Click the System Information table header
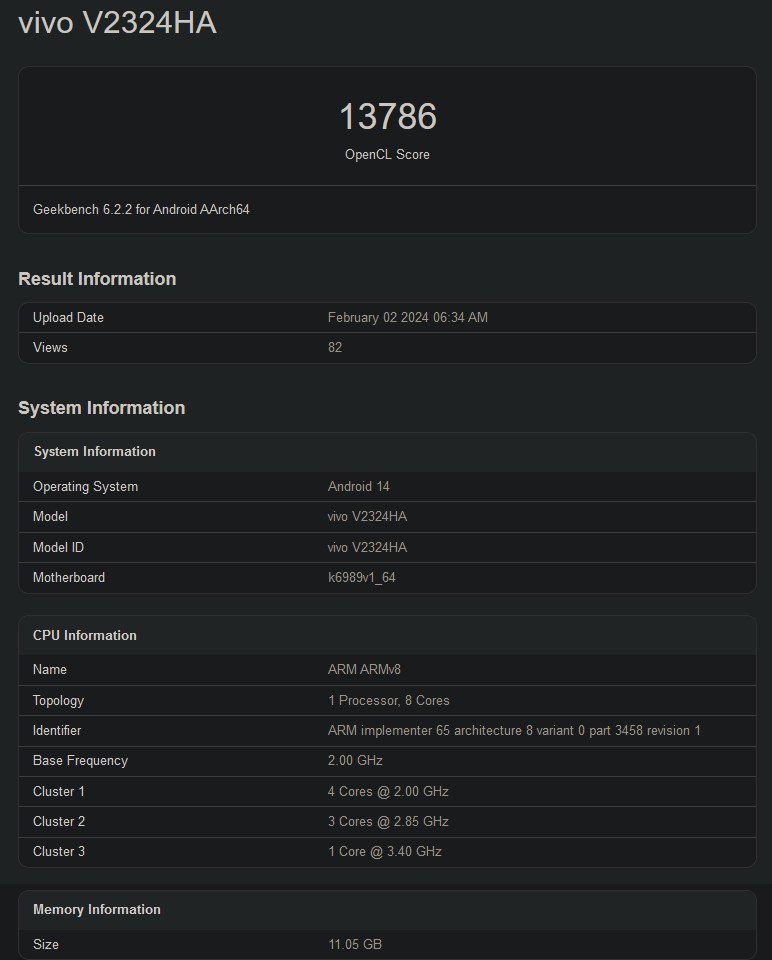This screenshot has width=772, height=960. tap(95, 451)
